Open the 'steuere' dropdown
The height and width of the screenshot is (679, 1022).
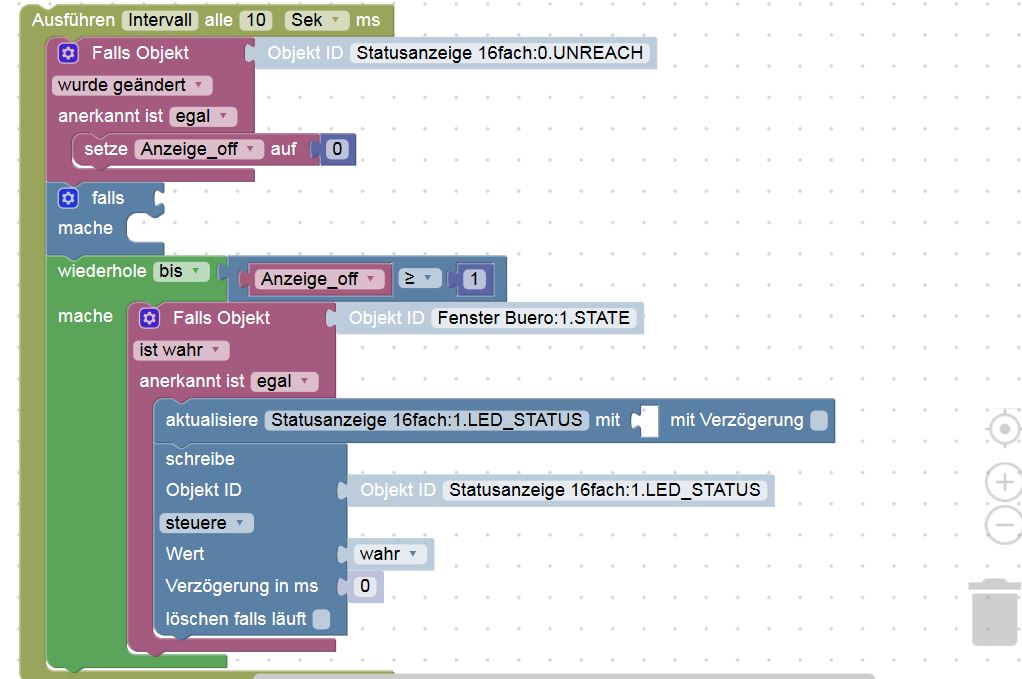coord(206,523)
